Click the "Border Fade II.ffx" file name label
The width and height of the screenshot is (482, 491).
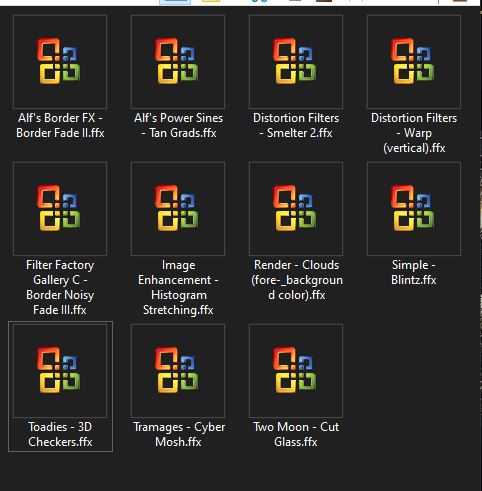60,133
